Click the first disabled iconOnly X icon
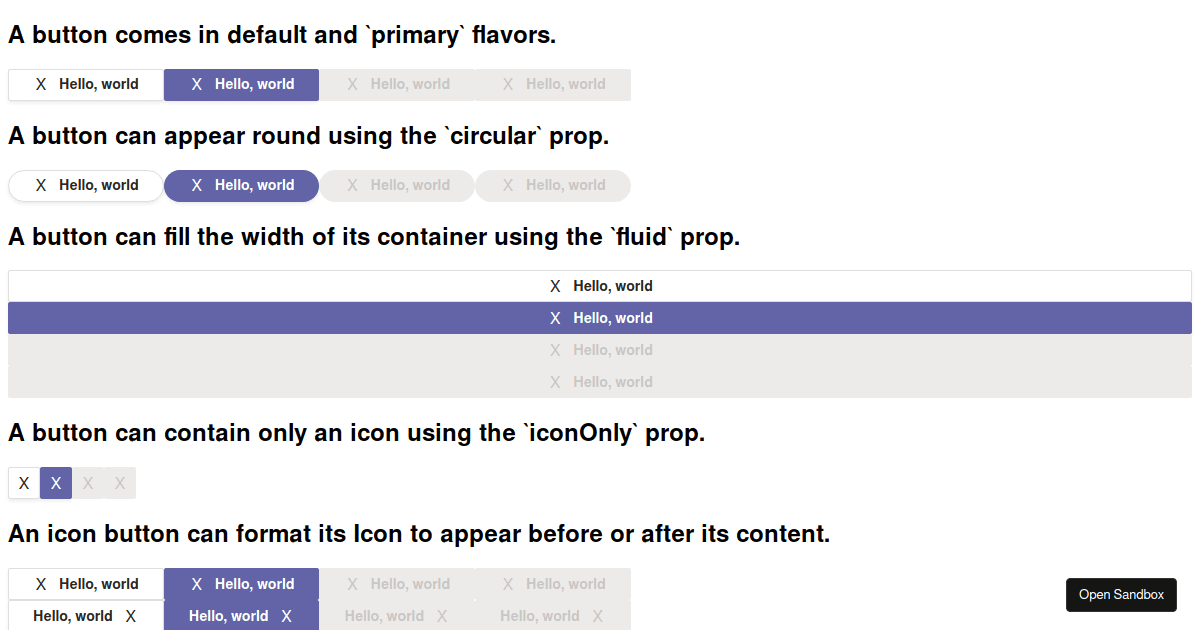Image resolution: width=1200 pixels, height=630 pixels. [x=87, y=483]
